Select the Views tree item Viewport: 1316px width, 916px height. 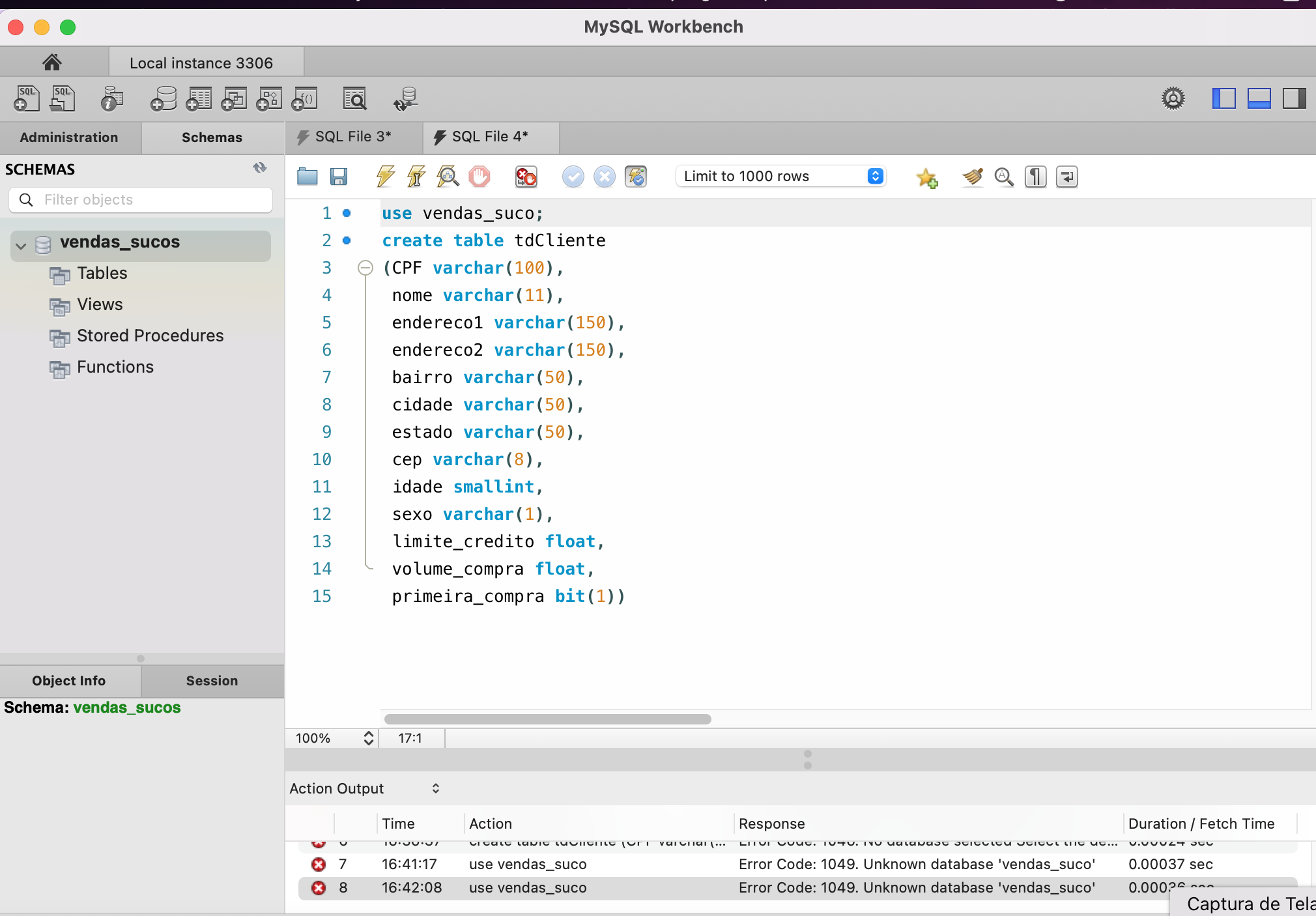(100, 304)
